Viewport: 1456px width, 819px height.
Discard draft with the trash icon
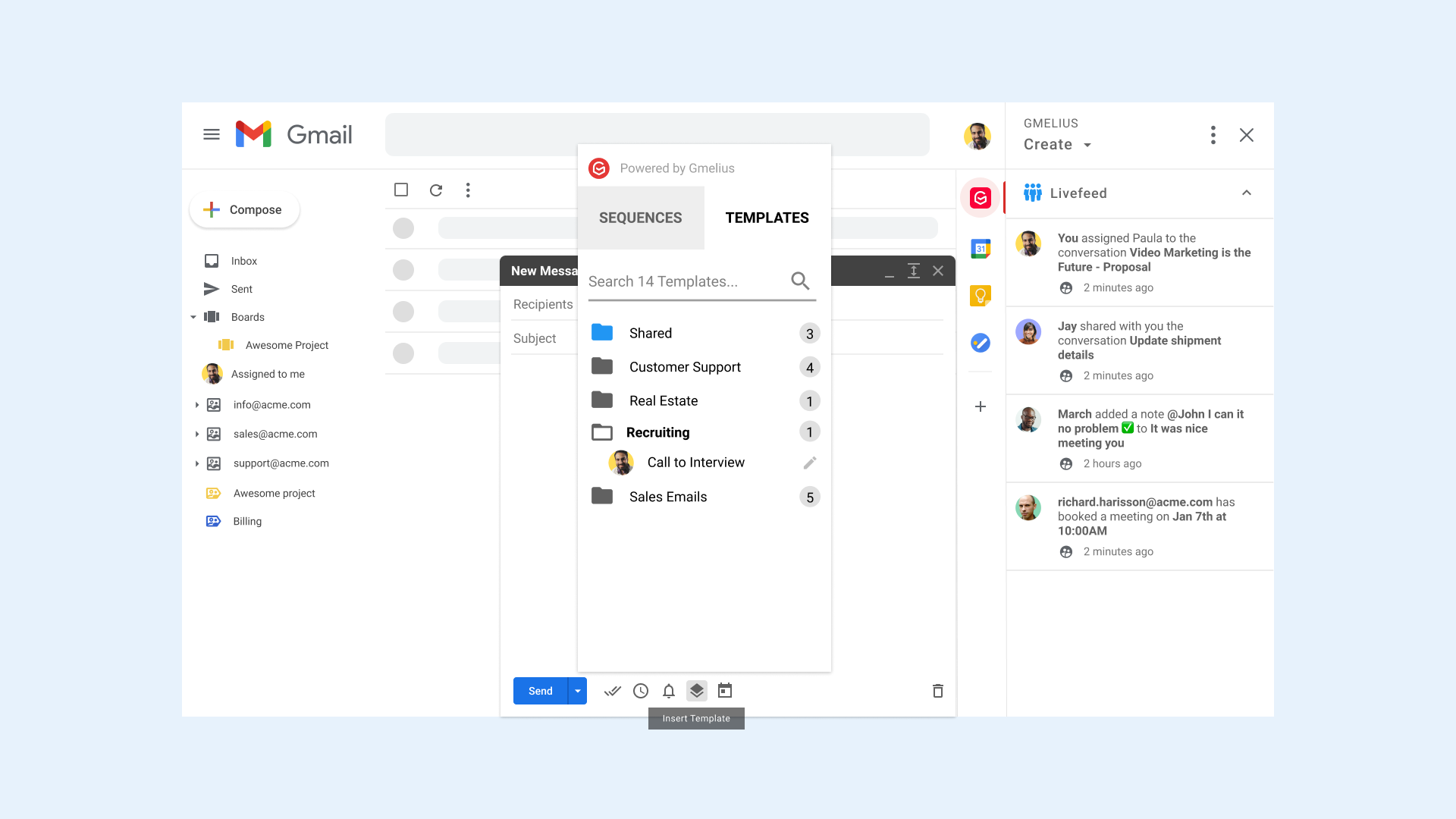point(937,691)
